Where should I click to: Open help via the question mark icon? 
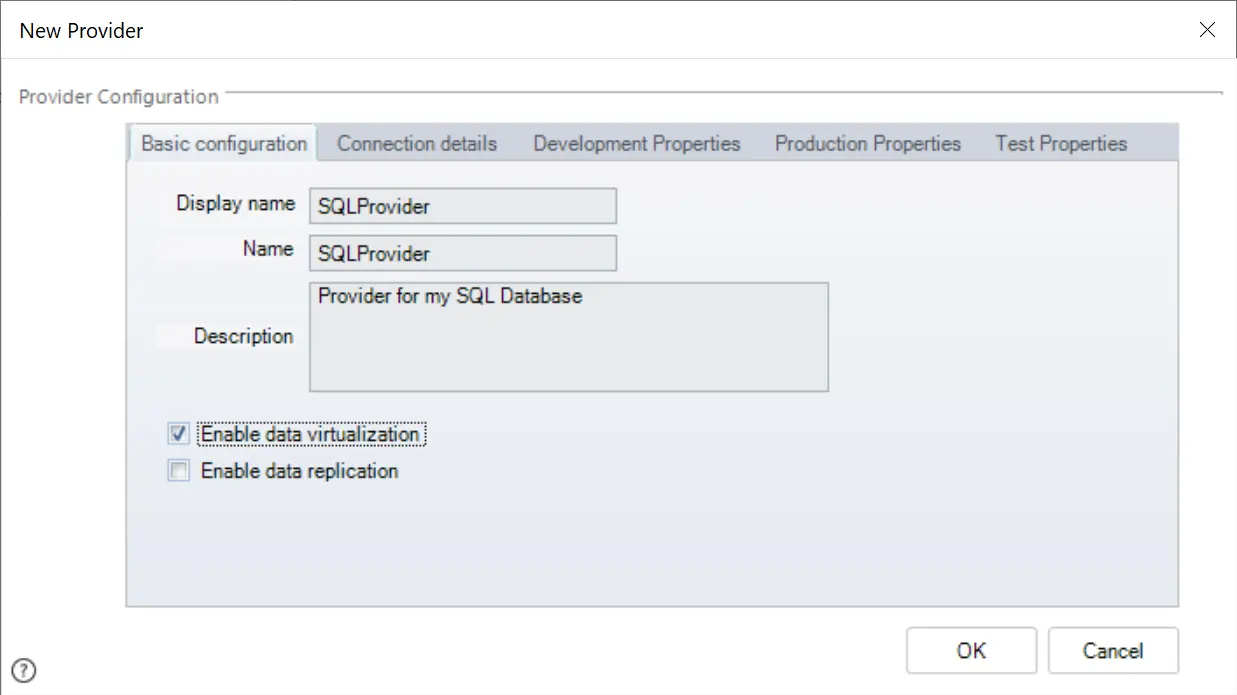(x=24, y=671)
